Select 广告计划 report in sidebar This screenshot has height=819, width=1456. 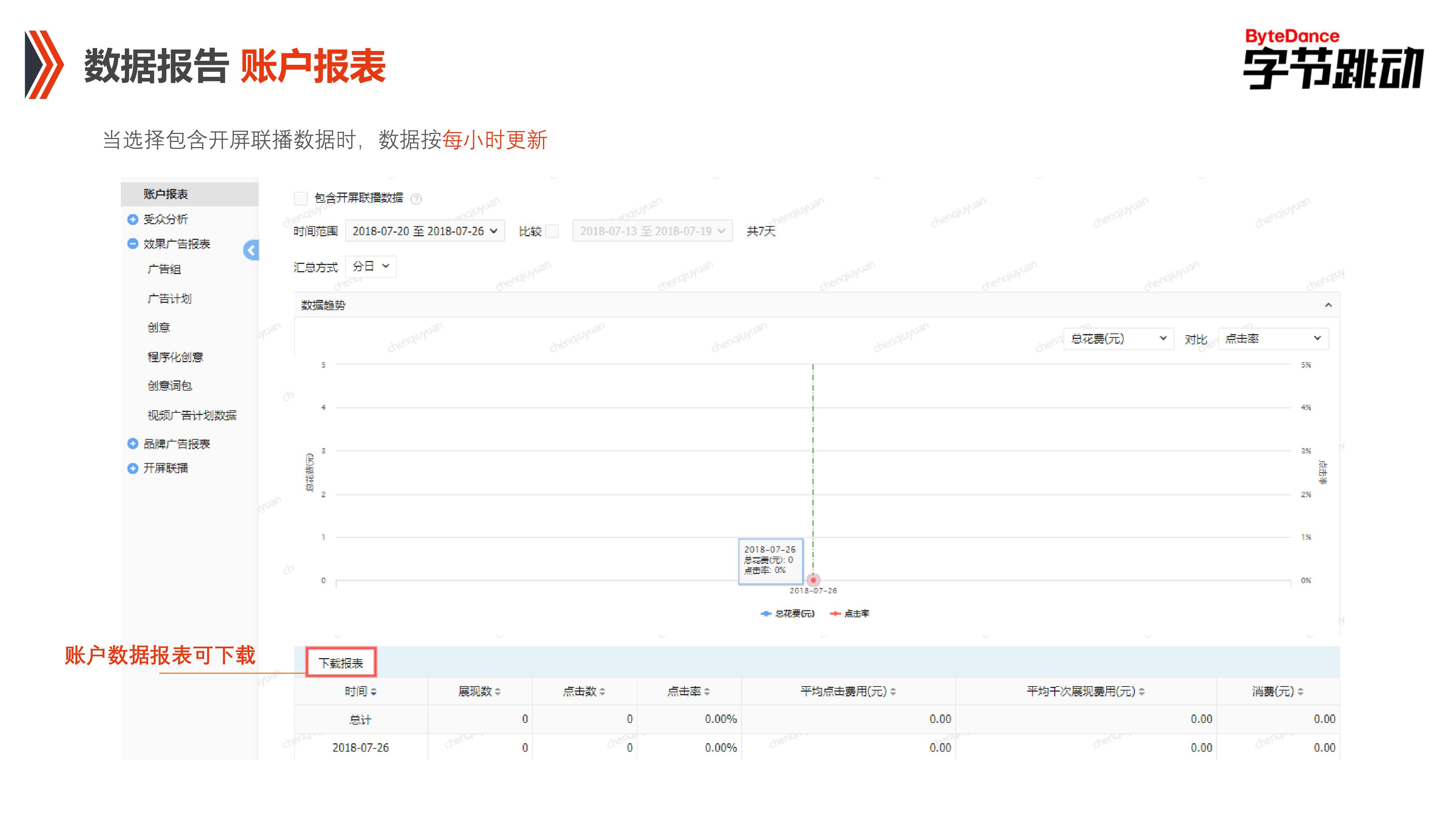(170, 298)
